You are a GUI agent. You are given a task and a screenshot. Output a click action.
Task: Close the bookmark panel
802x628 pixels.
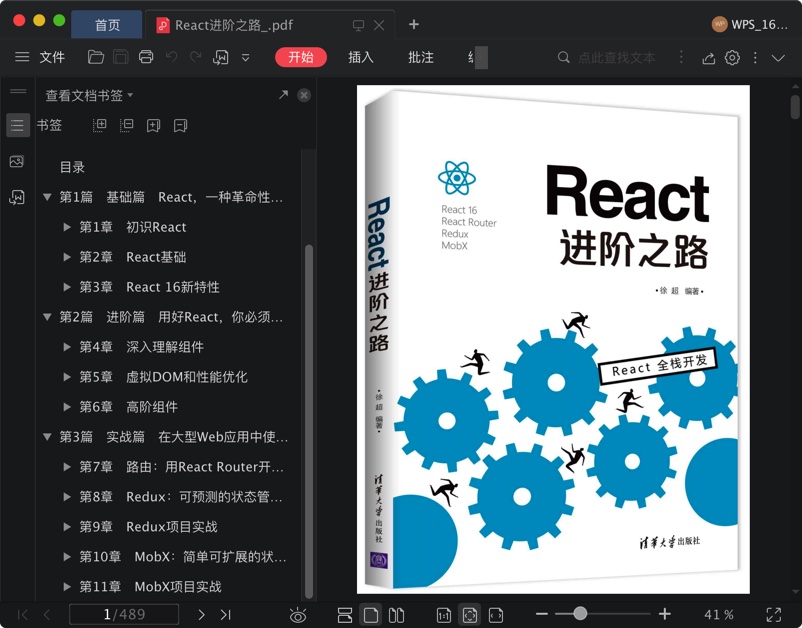[304, 95]
